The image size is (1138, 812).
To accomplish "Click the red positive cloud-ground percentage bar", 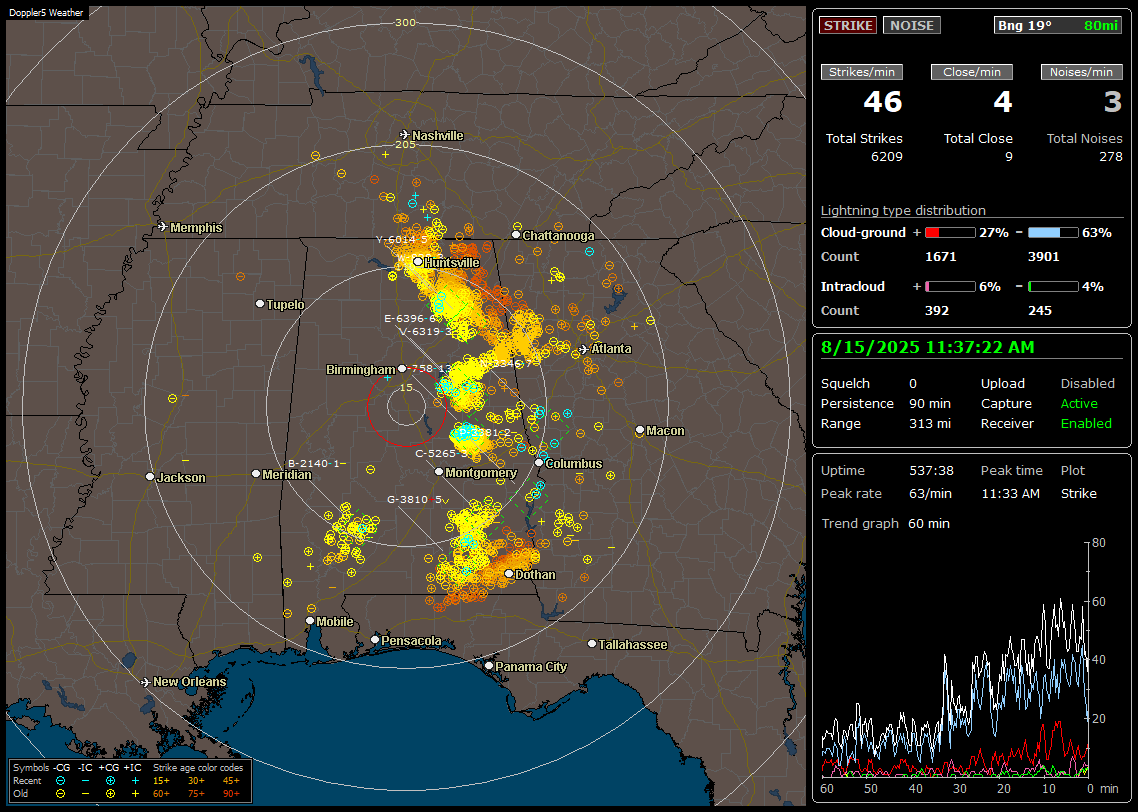I will click(950, 233).
